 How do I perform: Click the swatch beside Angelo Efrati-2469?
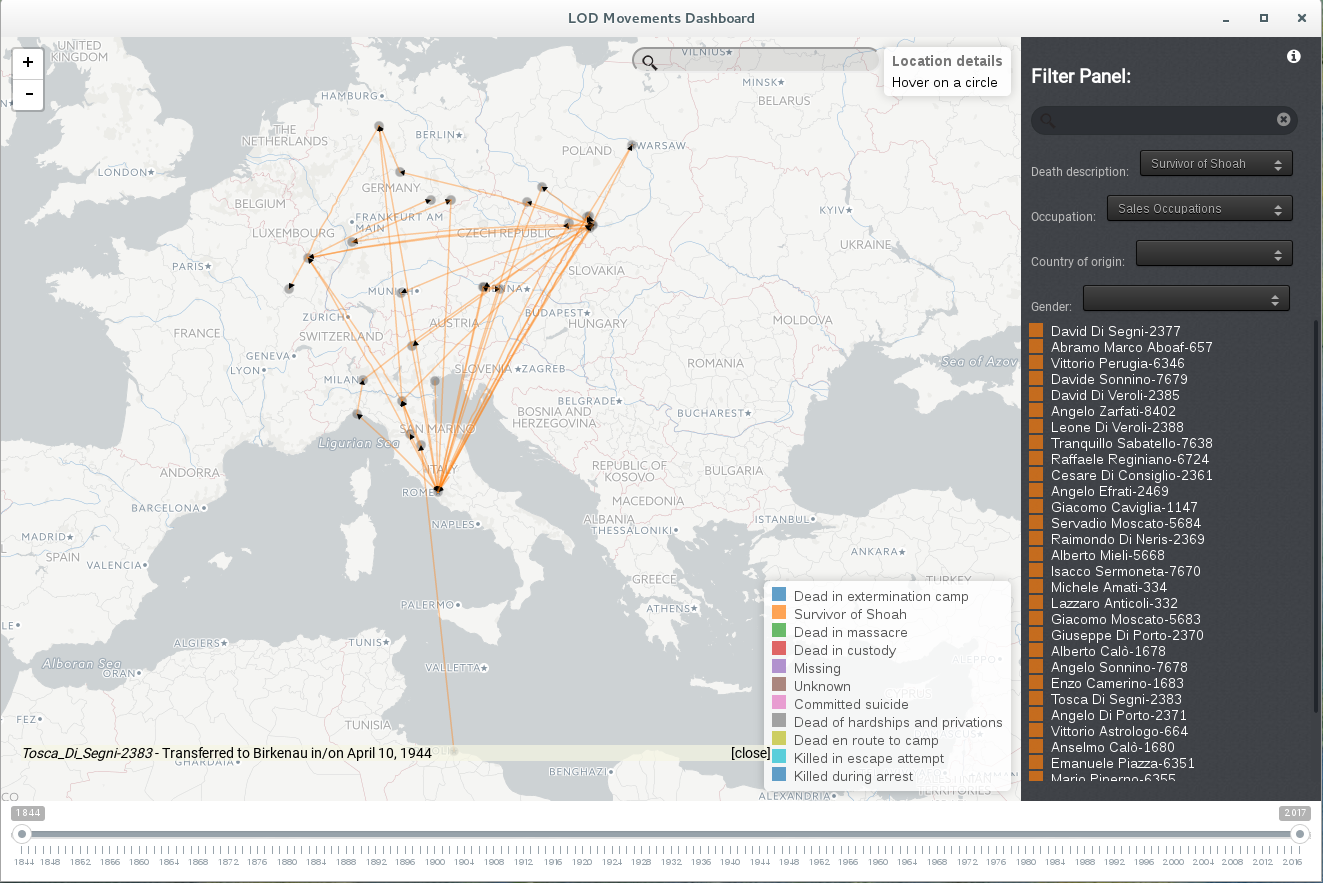1036,491
